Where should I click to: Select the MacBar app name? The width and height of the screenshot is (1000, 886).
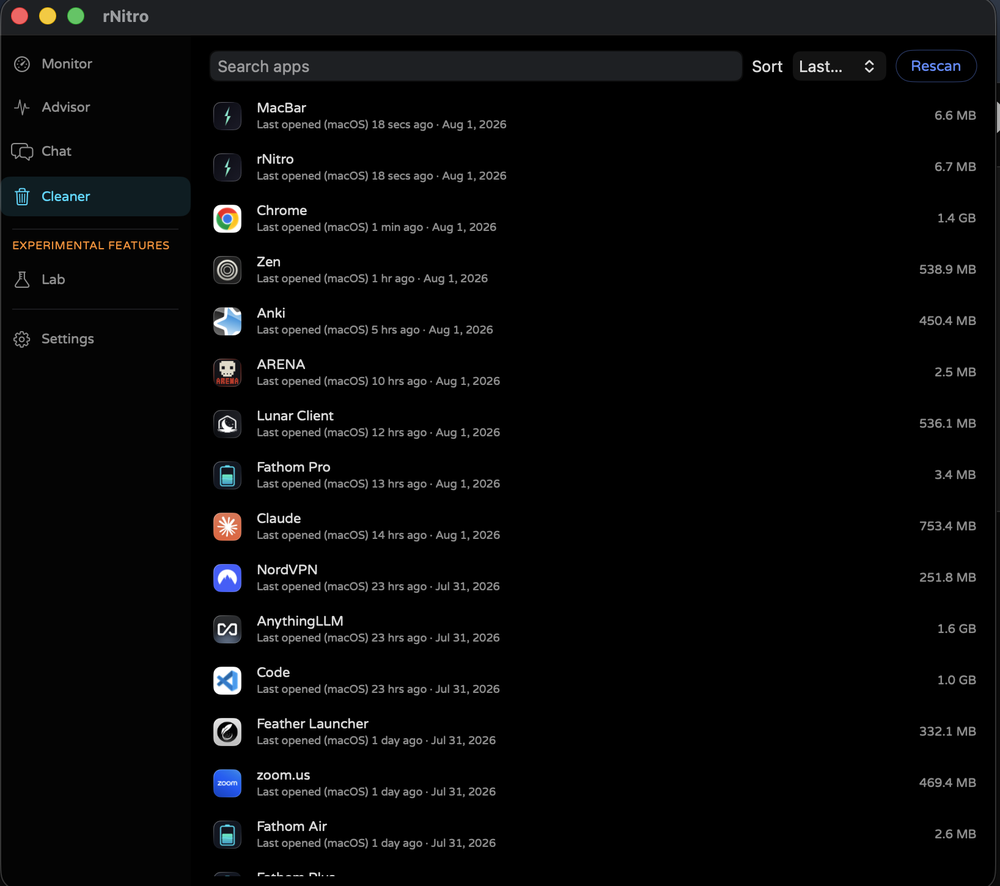[281, 108]
